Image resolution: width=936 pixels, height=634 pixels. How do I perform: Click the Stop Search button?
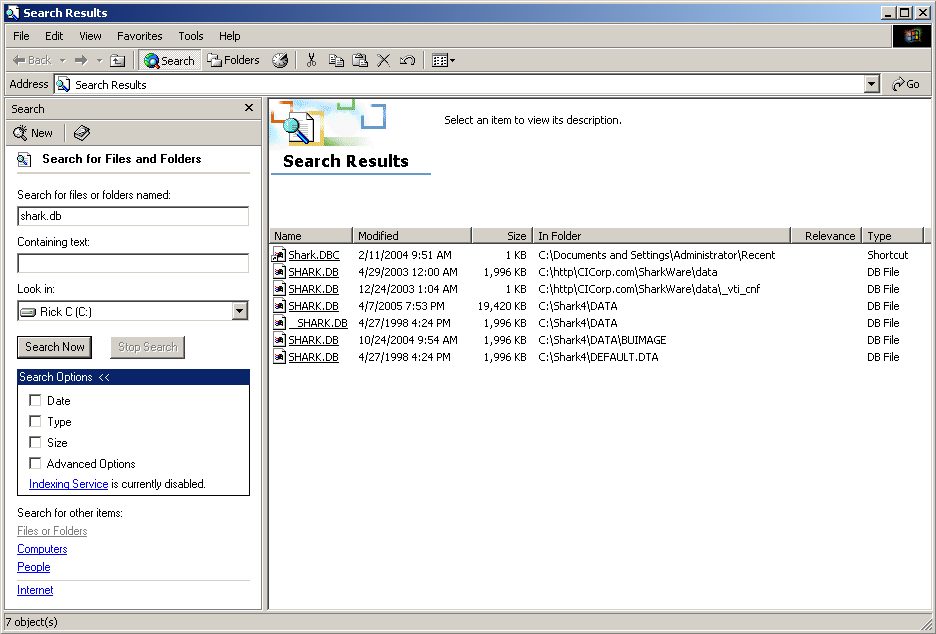(x=147, y=347)
